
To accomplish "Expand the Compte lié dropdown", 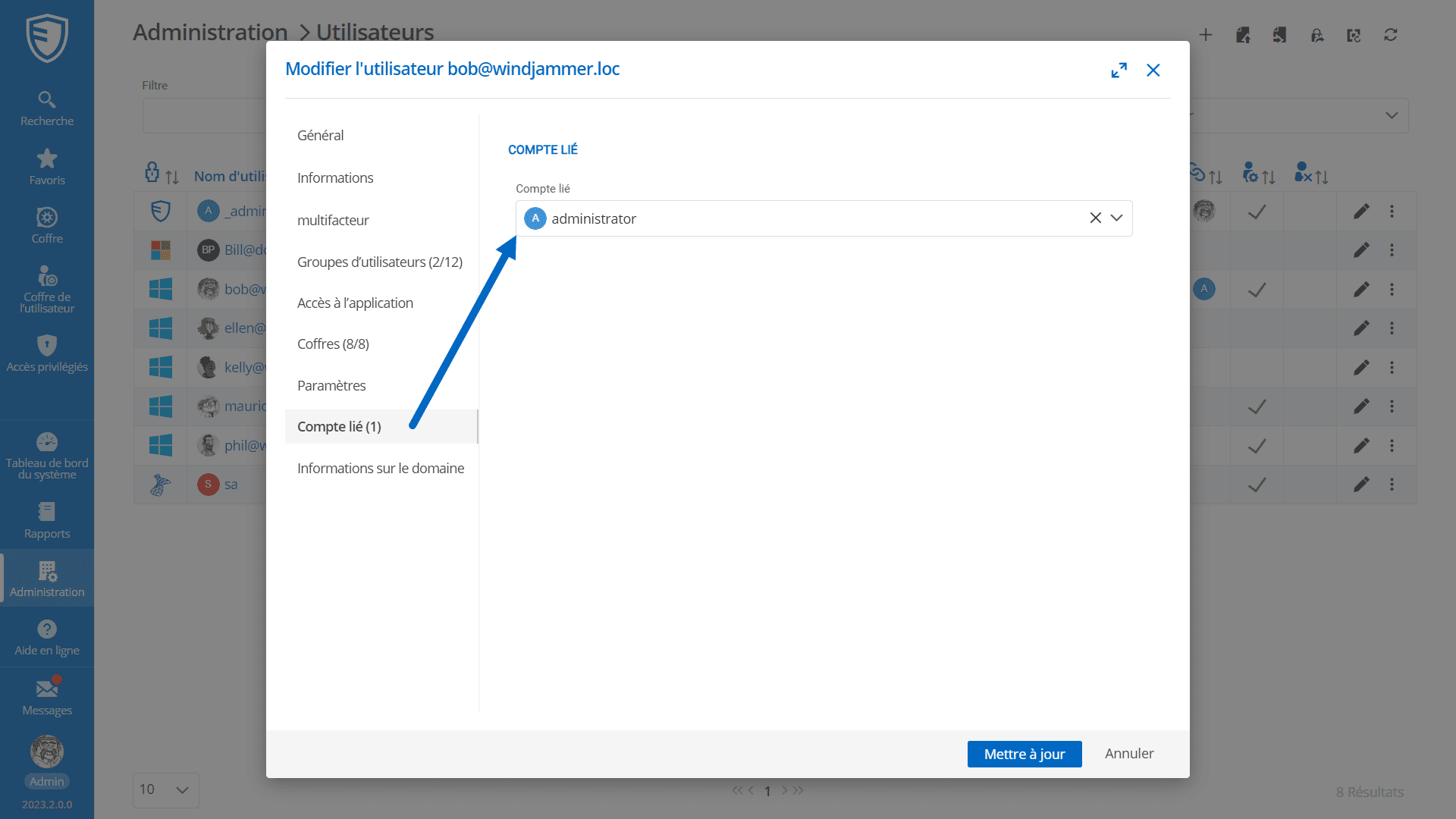I will pyautogui.click(x=1116, y=218).
